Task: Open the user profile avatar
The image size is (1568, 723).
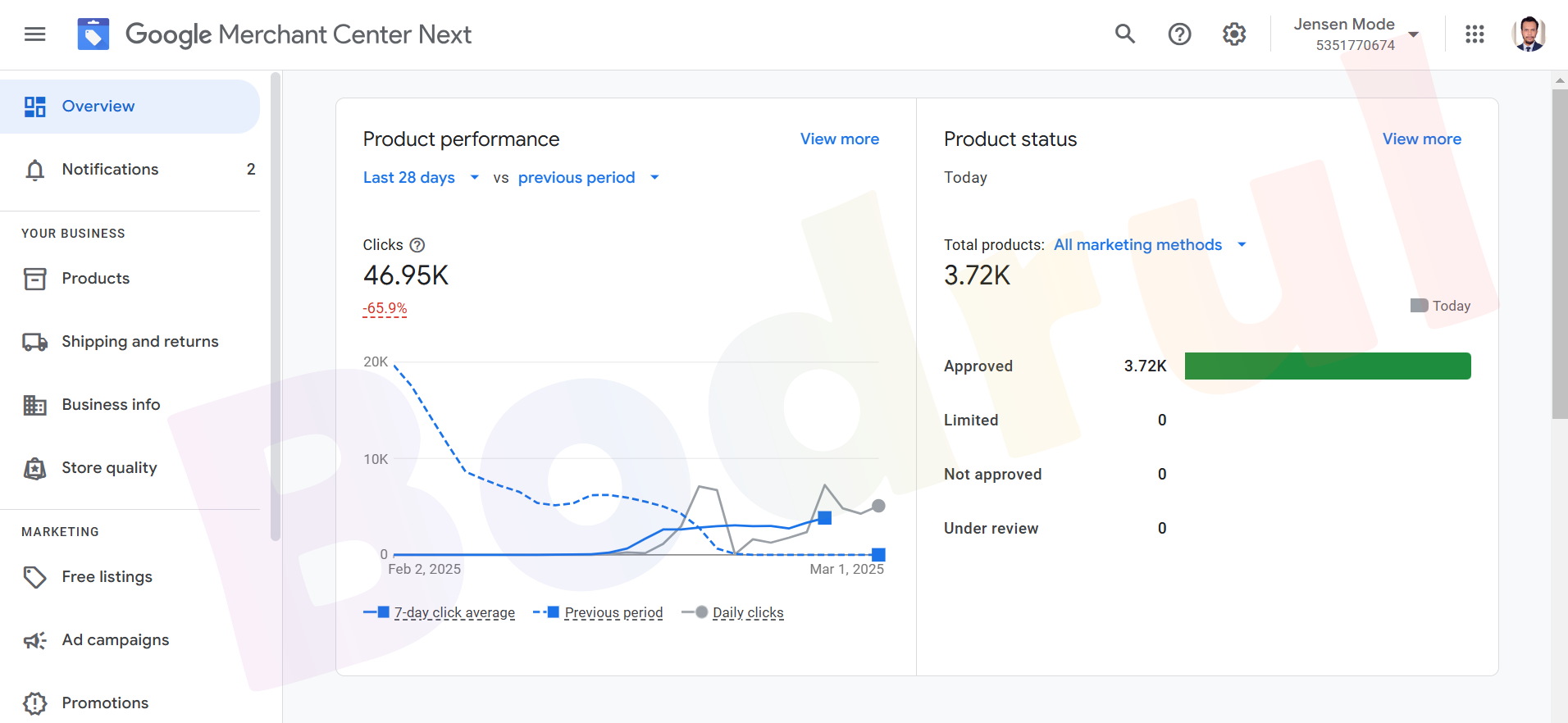Action: pos(1529,34)
